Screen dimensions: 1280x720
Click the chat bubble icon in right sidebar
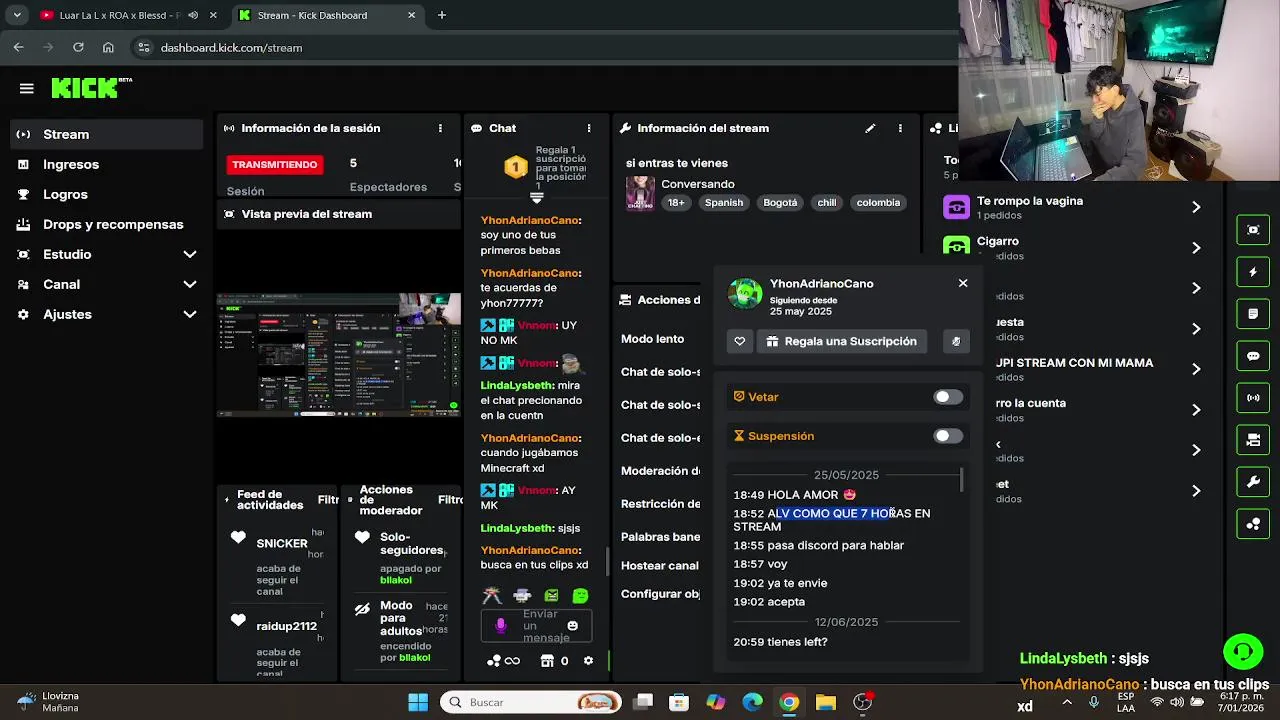pos(1253,356)
